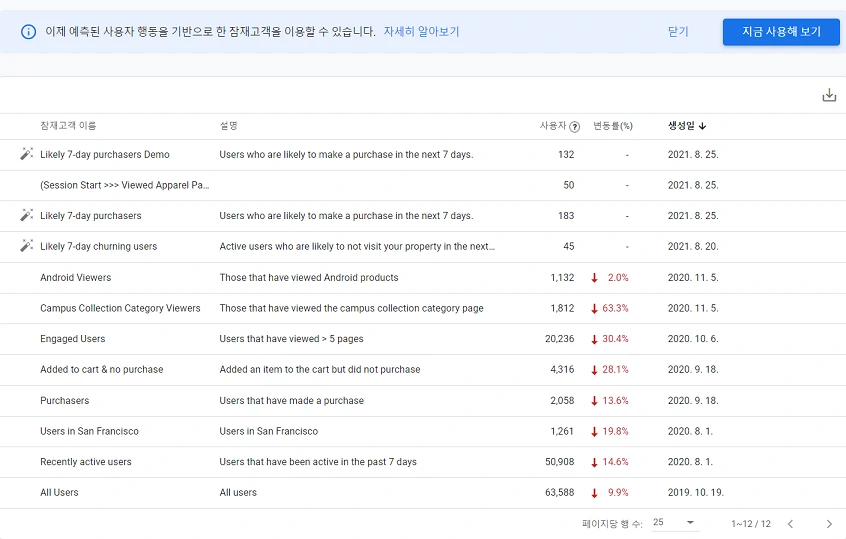Screen dimensions: 846x539
Task: Click the user count 63,588
Action: (560, 493)
